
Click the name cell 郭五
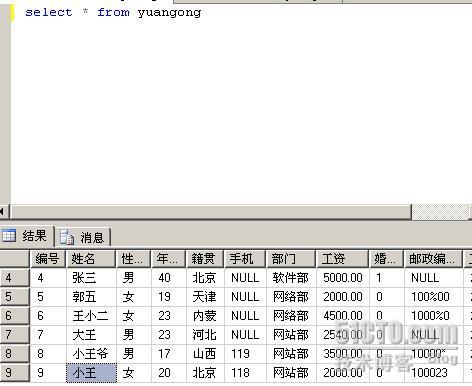click(x=91, y=297)
